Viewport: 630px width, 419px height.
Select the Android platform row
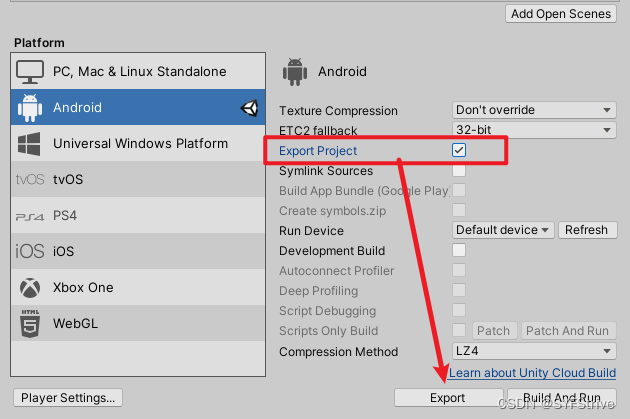138,107
